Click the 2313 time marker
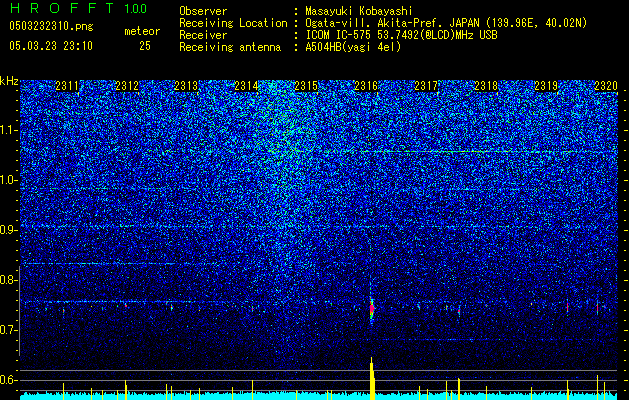 coord(186,86)
